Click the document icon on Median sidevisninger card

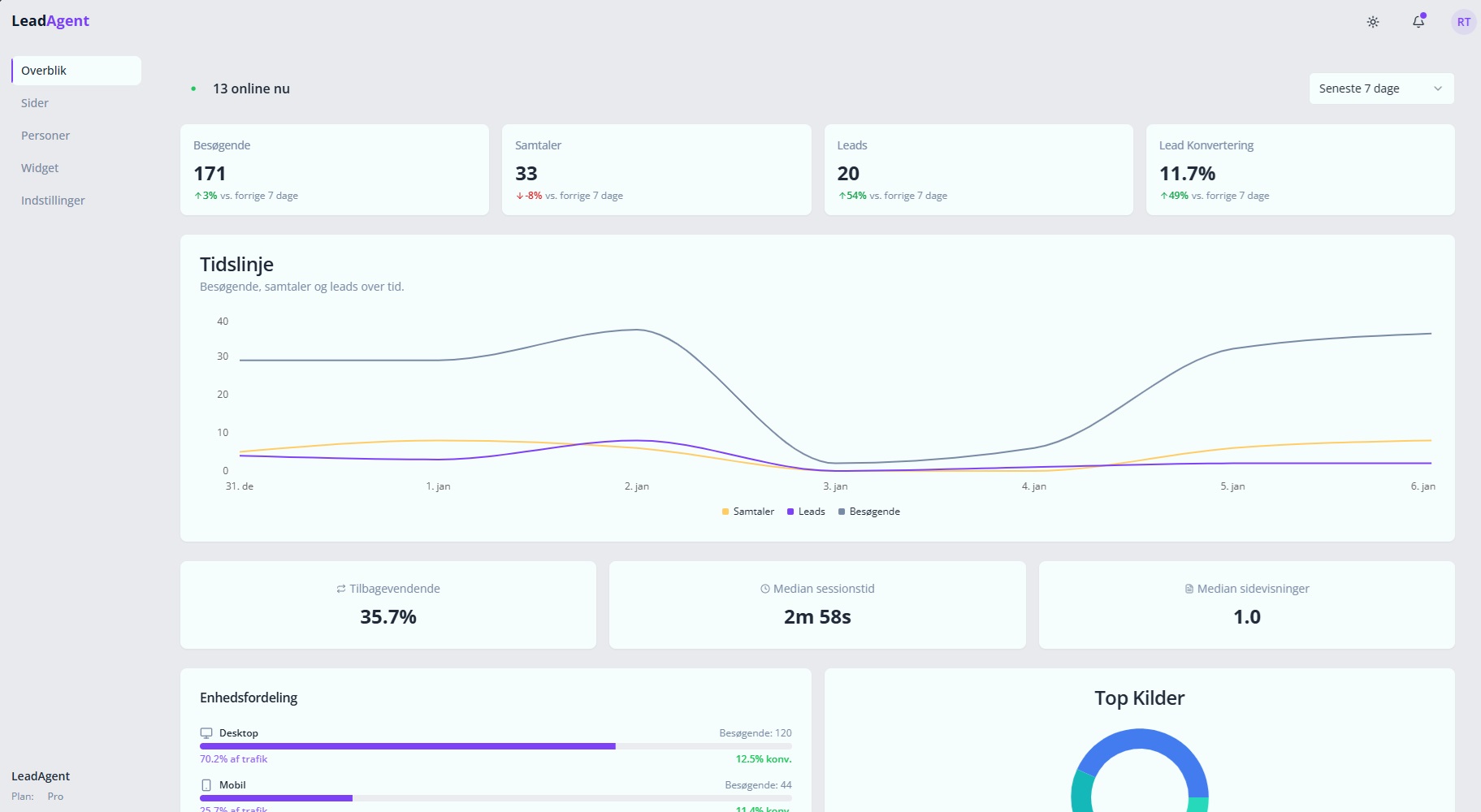(x=1188, y=588)
